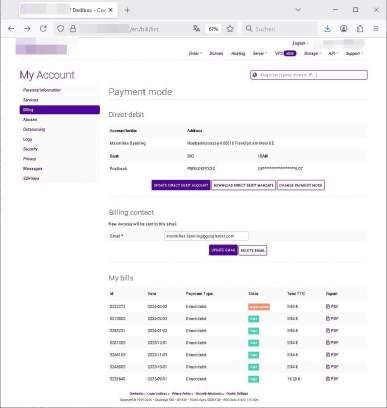Screen dimensions: 387x408
Task: Open the VPS menu item
Action: [285, 53]
